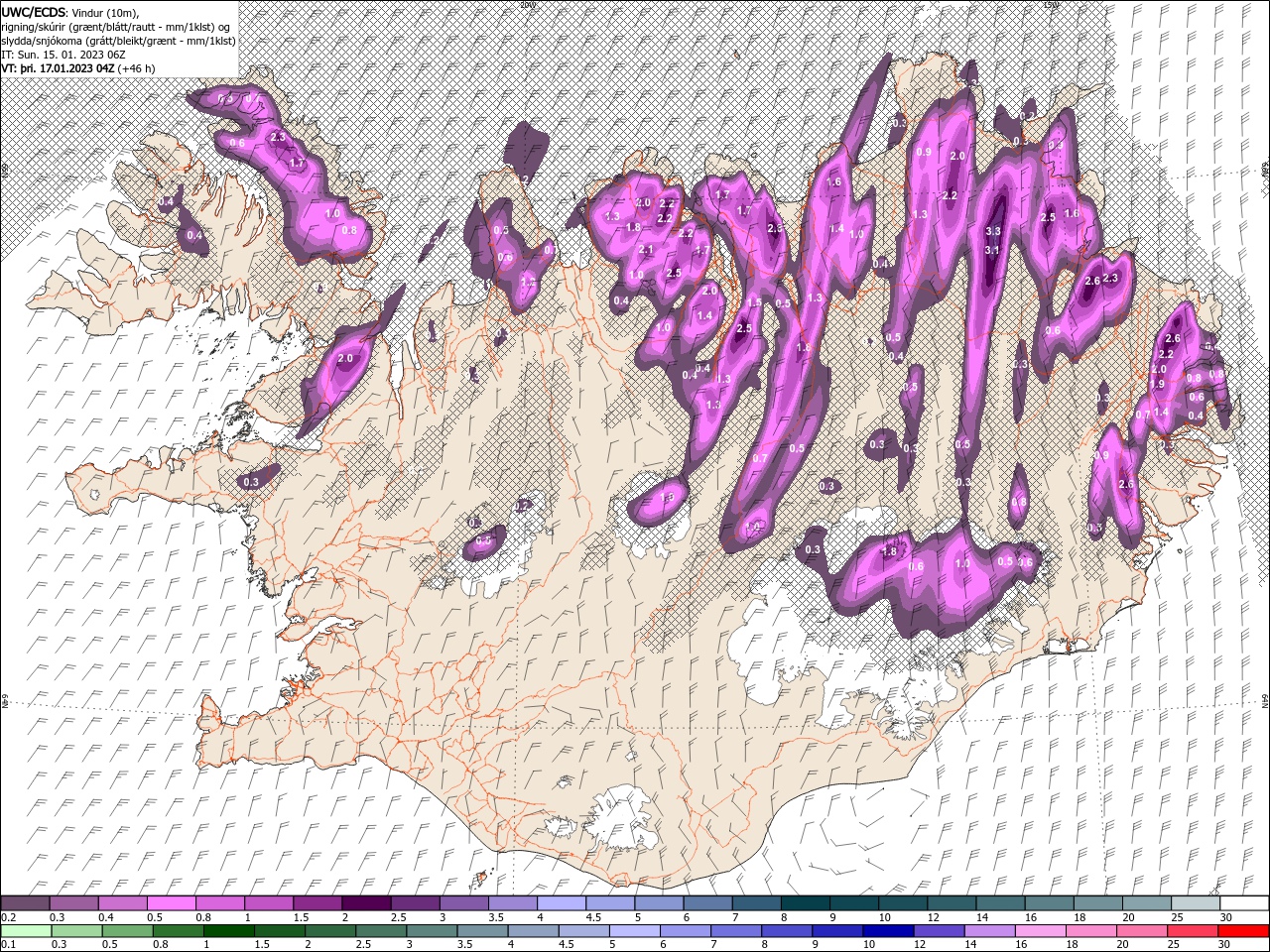Screen dimensions: 1270x952
Task: Click the 3.1 precipitation value on the map
Action: point(992,251)
